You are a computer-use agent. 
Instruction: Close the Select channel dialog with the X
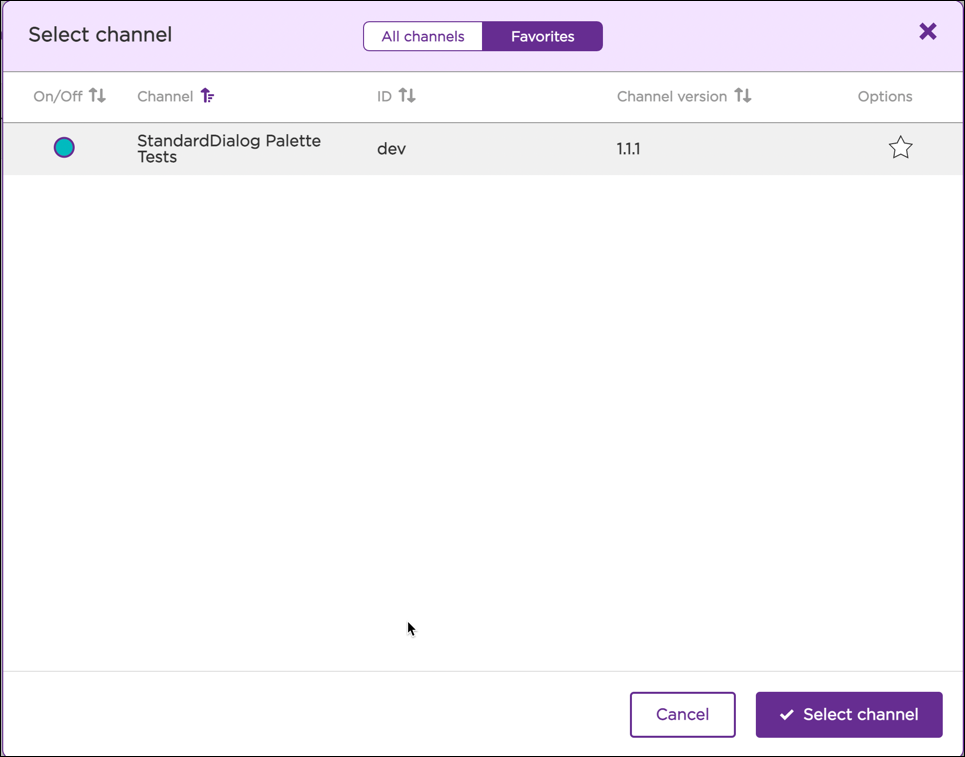(927, 31)
